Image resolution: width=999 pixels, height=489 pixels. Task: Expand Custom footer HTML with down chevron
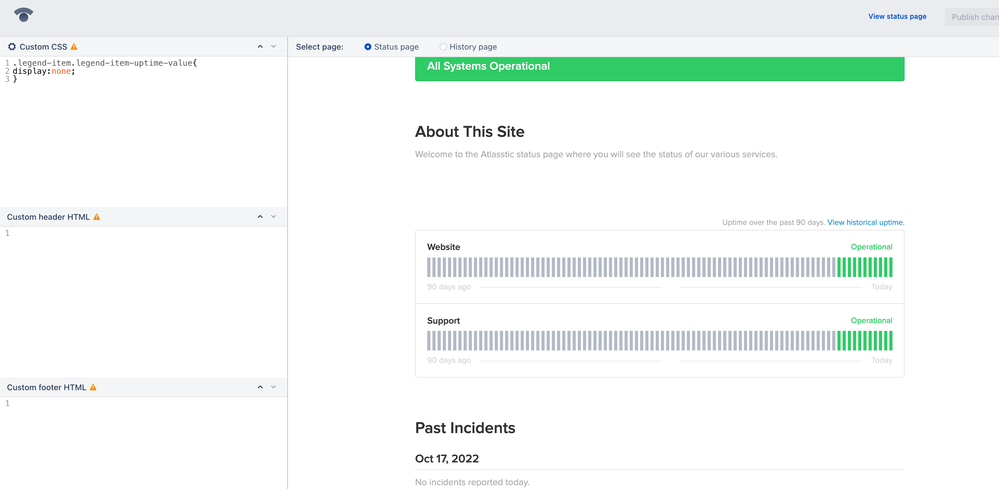pyautogui.click(x=273, y=387)
